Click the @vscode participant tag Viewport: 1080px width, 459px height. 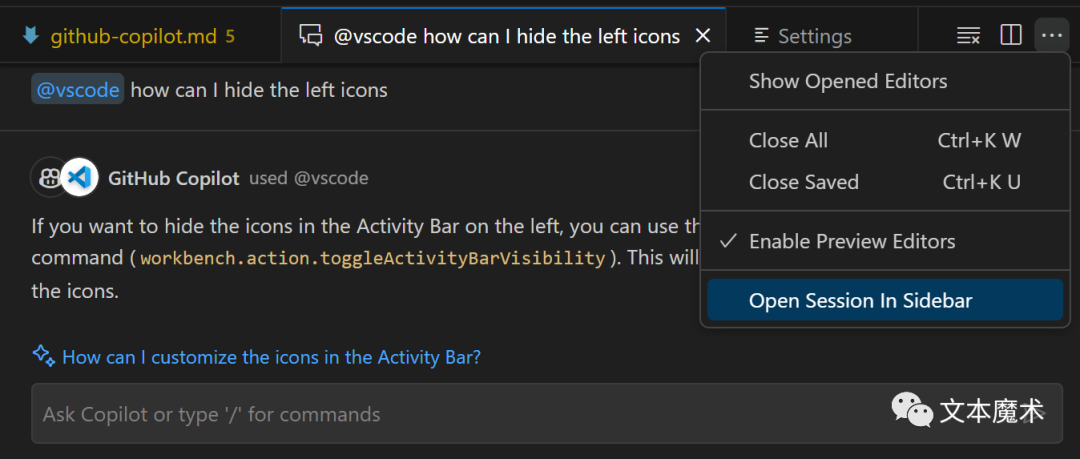tap(78, 90)
